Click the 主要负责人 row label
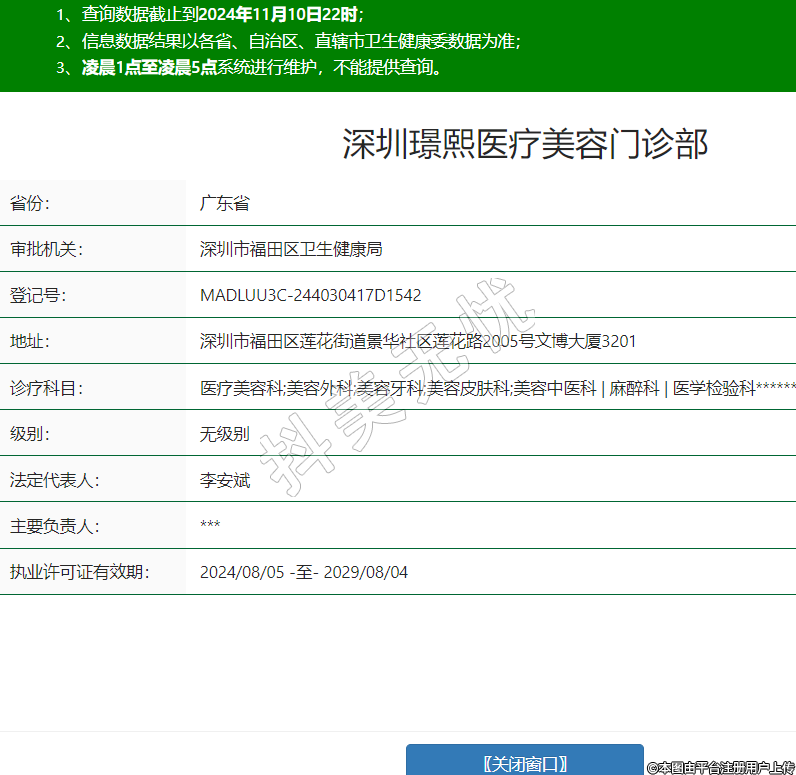 [x=54, y=526]
